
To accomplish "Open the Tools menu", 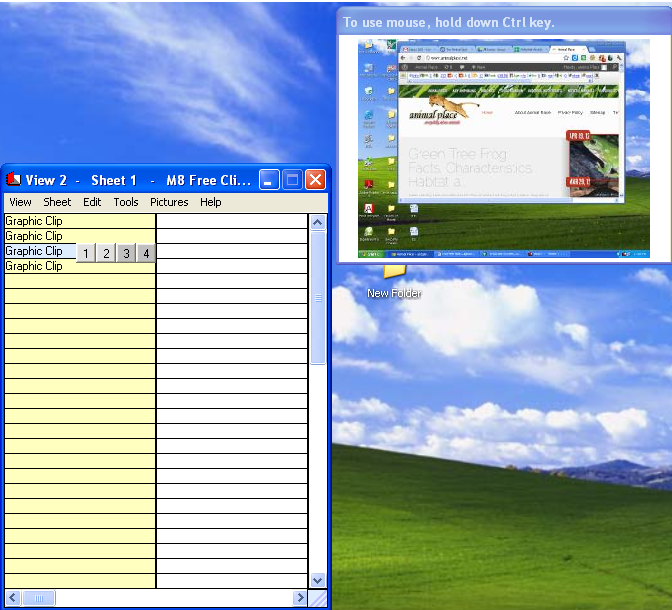I will pos(126,202).
